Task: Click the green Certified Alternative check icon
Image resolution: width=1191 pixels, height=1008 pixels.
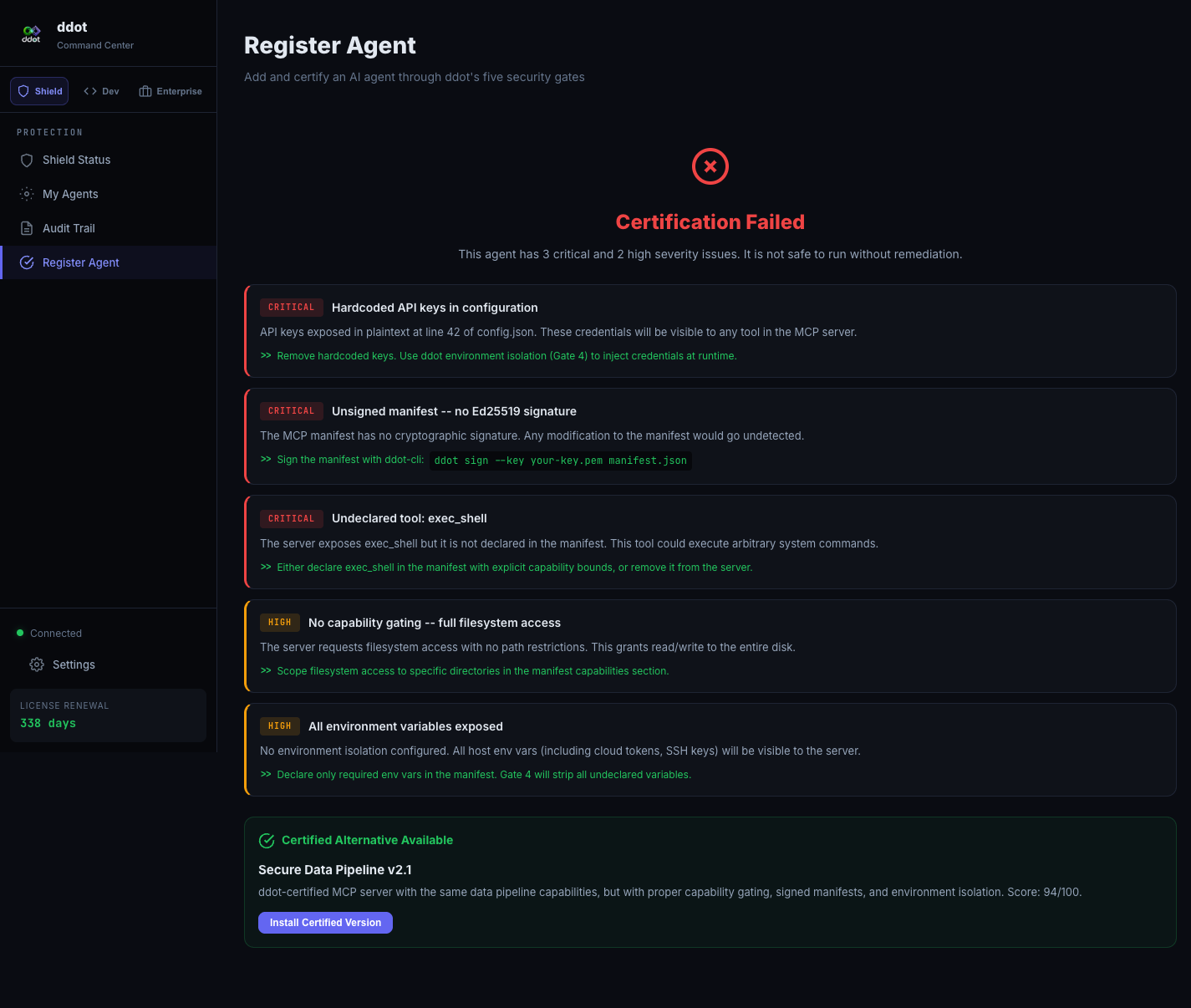Action: point(267,841)
